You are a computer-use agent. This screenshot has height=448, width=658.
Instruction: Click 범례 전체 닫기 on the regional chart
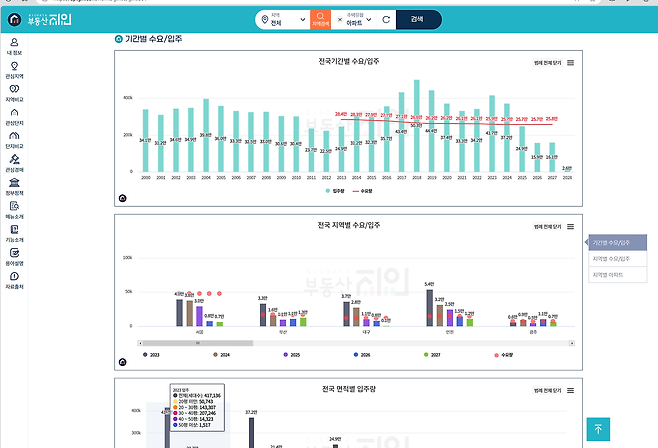pyautogui.click(x=549, y=228)
